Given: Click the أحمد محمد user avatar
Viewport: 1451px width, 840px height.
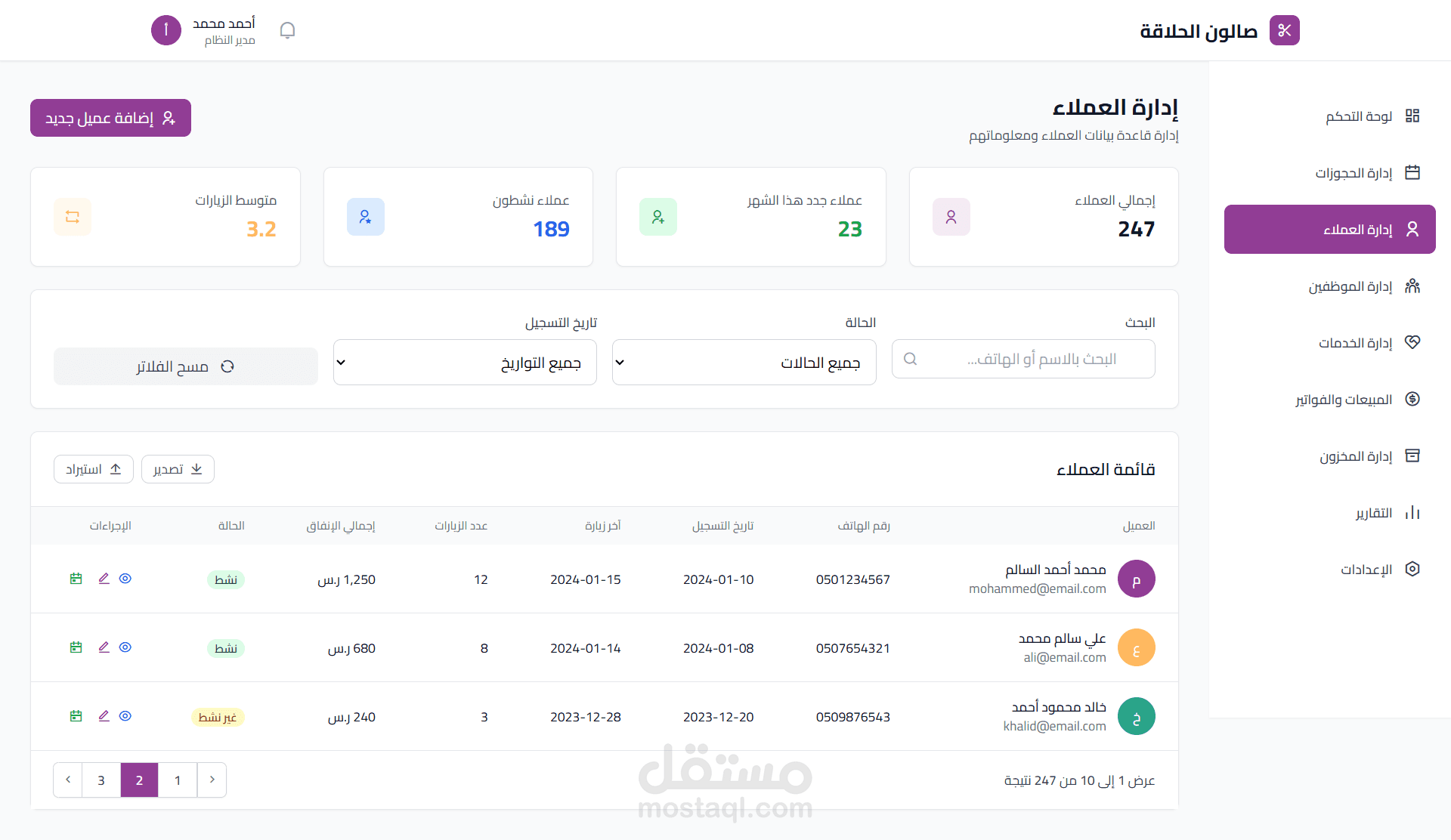Looking at the screenshot, I should [x=166, y=30].
